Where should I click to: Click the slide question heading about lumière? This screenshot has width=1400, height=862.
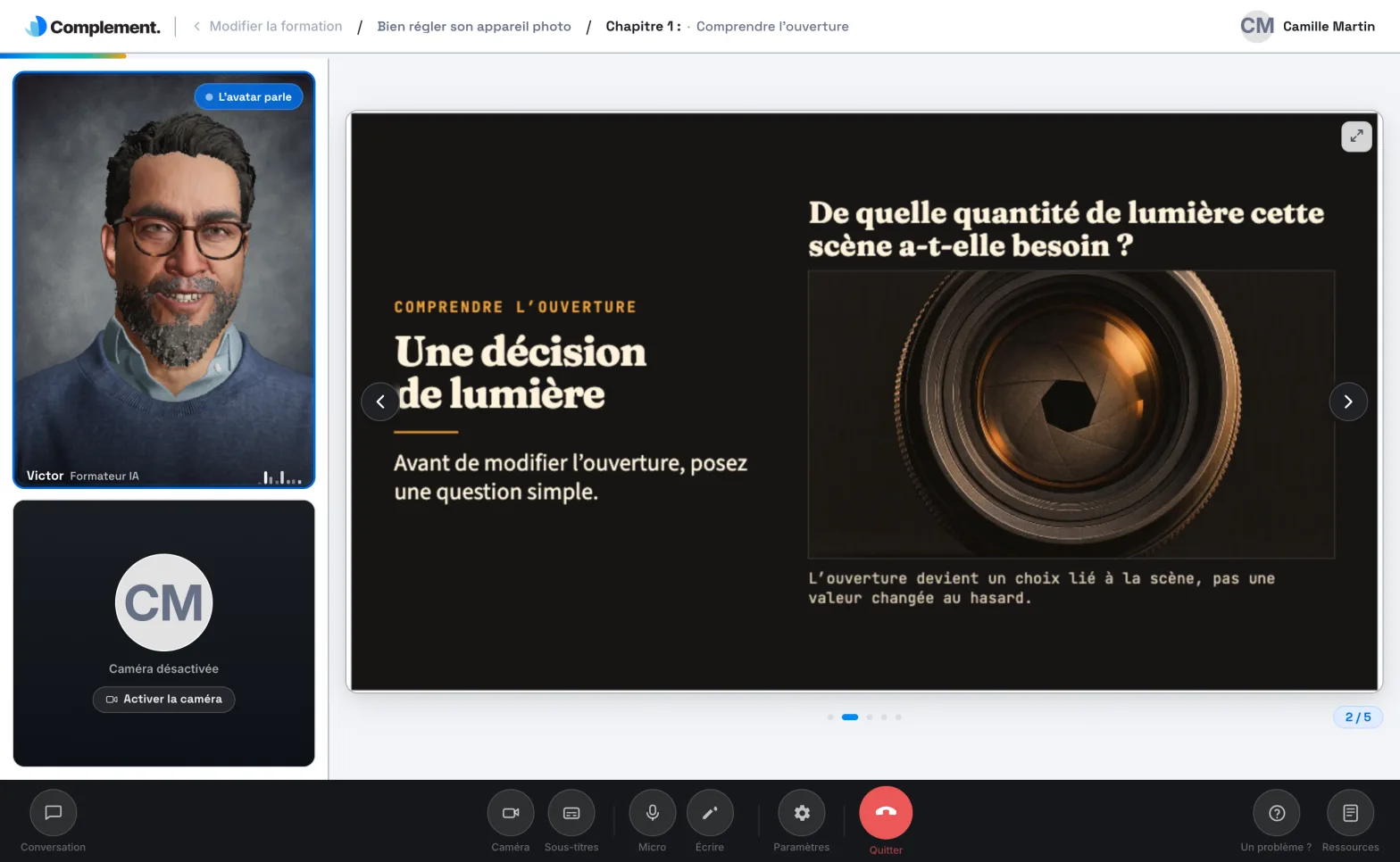[1066, 228]
